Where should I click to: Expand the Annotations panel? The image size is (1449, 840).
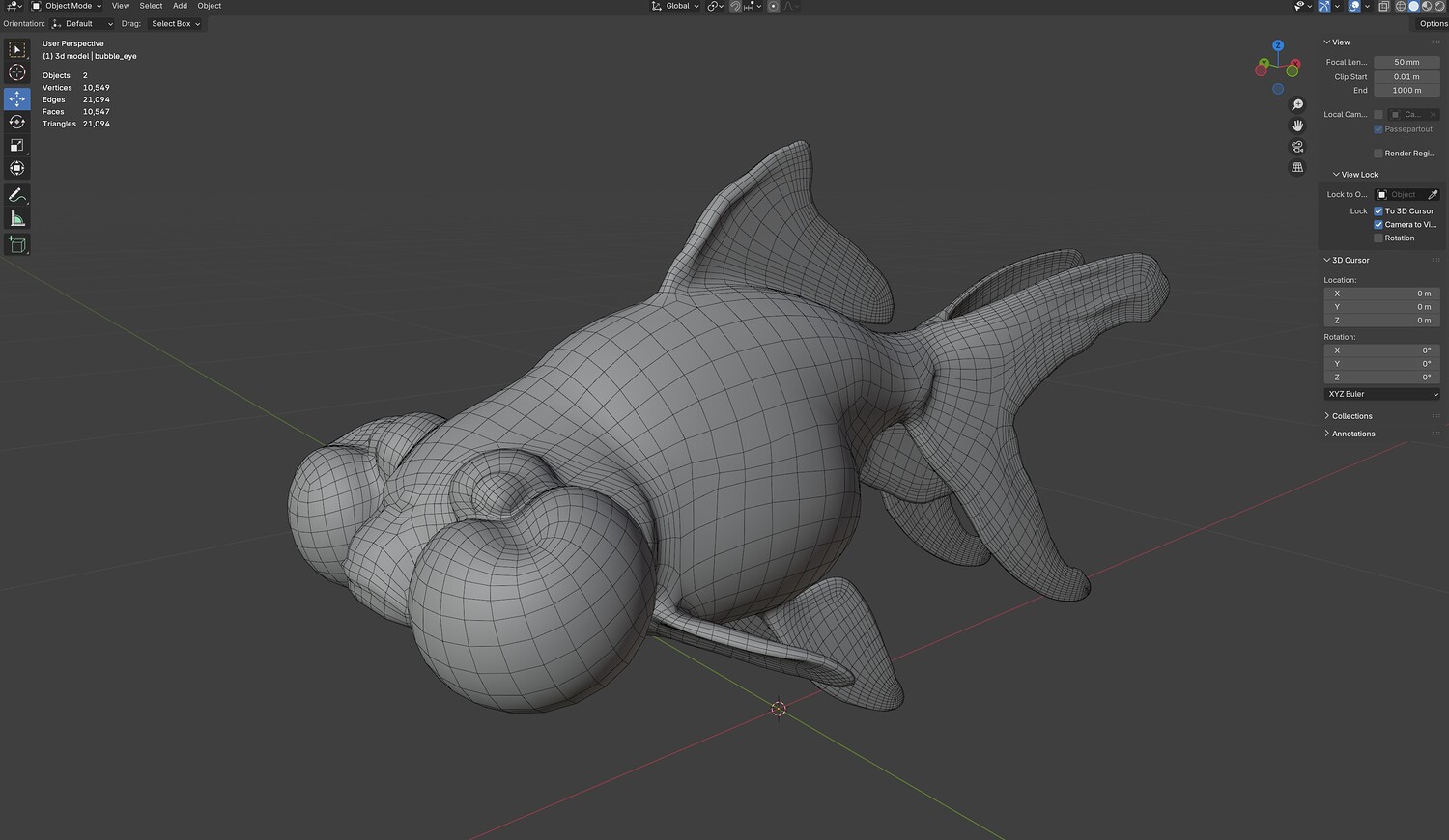[x=1350, y=434]
